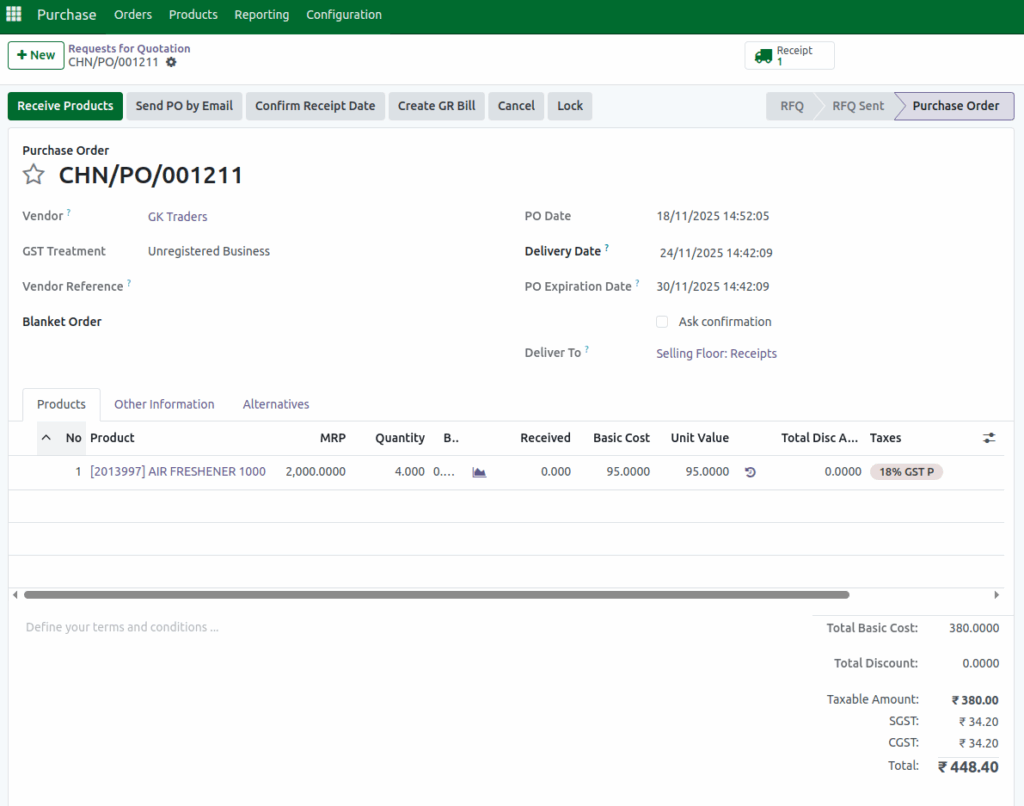Open the Requests for Quotation breadcrumb
This screenshot has height=806, width=1024.
click(x=129, y=47)
